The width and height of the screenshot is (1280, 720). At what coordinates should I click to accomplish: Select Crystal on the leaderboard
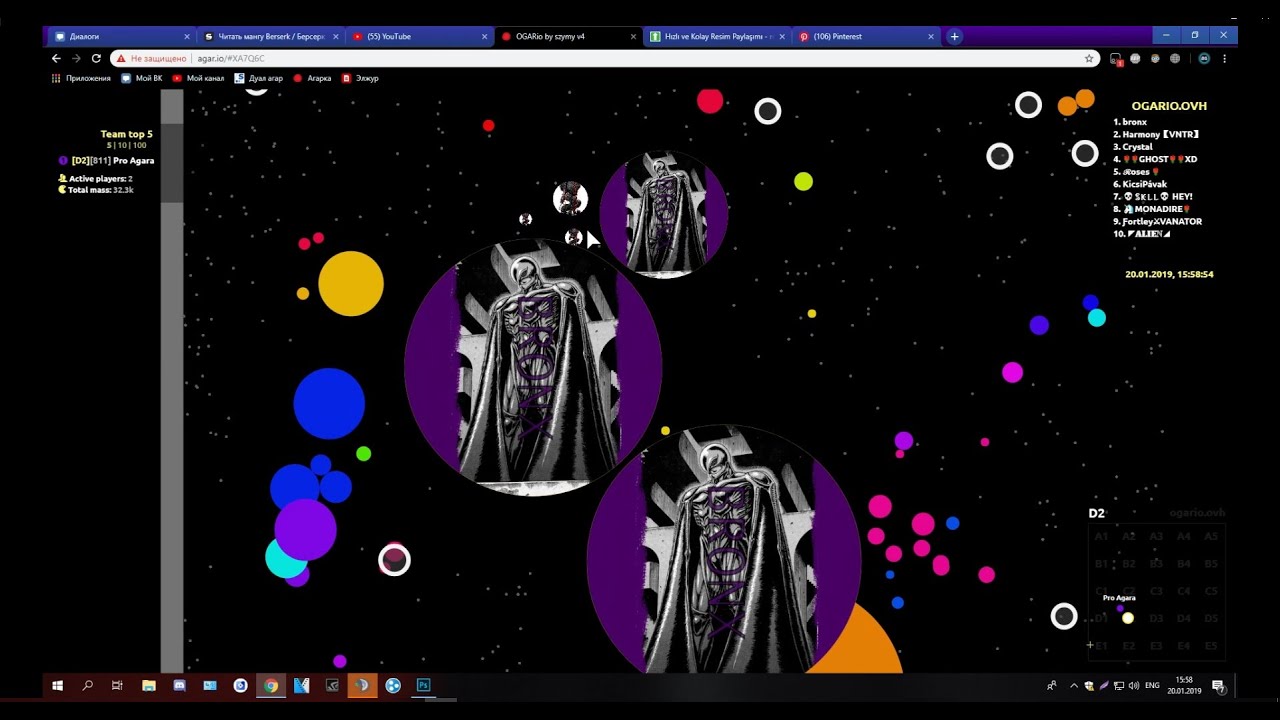click(1133, 147)
